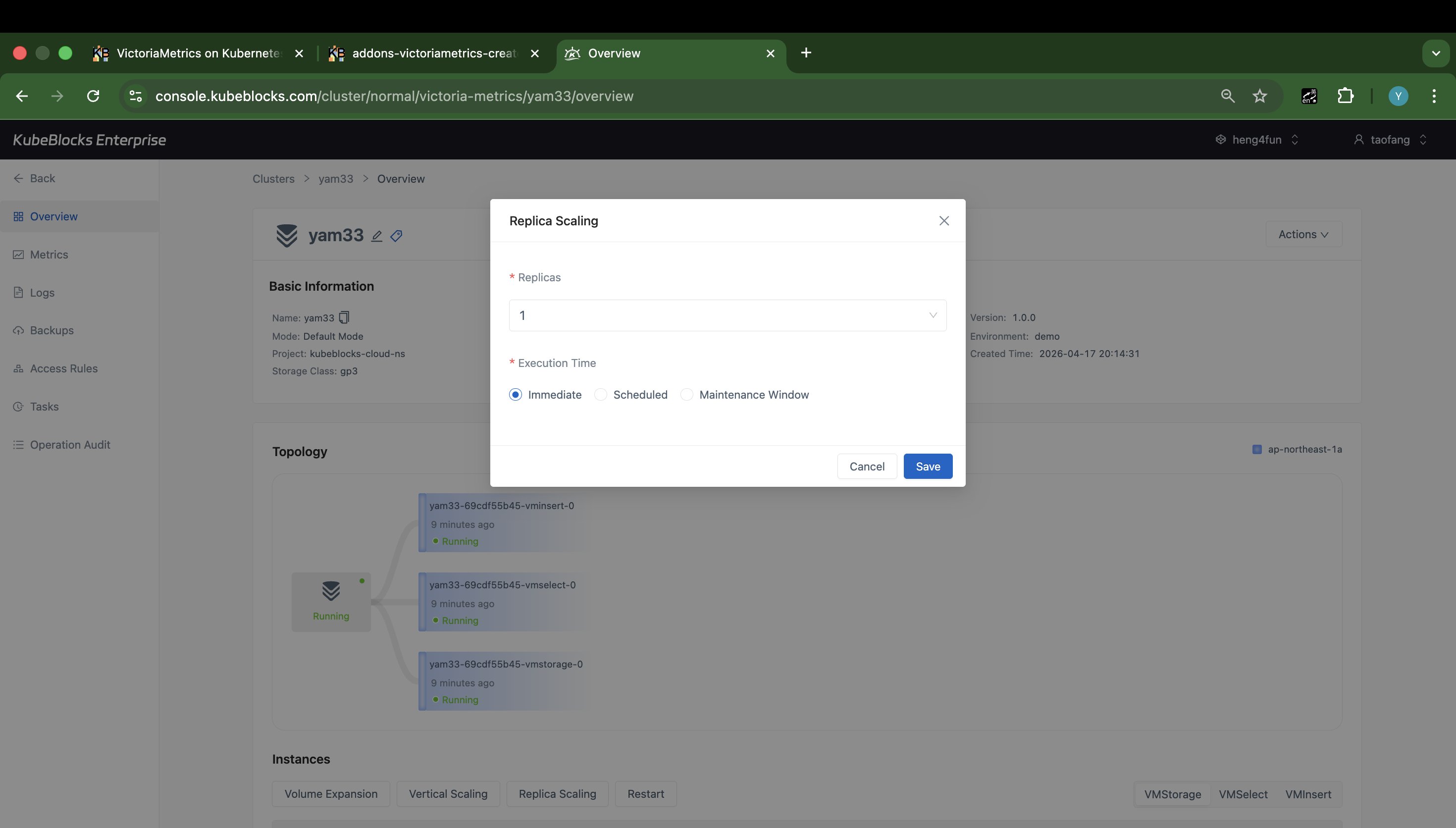The image size is (1456, 828).
Task: Click the tag icon next to yam33
Action: click(396, 236)
